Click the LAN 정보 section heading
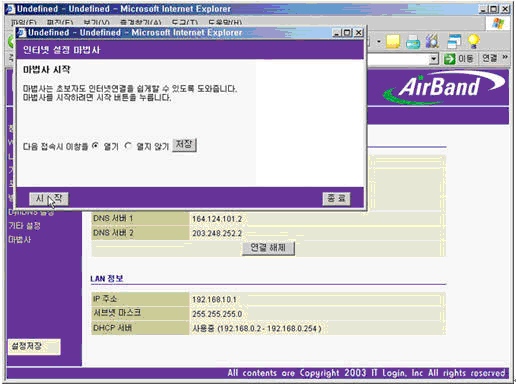Screen dimensions: 516x386 [107, 278]
